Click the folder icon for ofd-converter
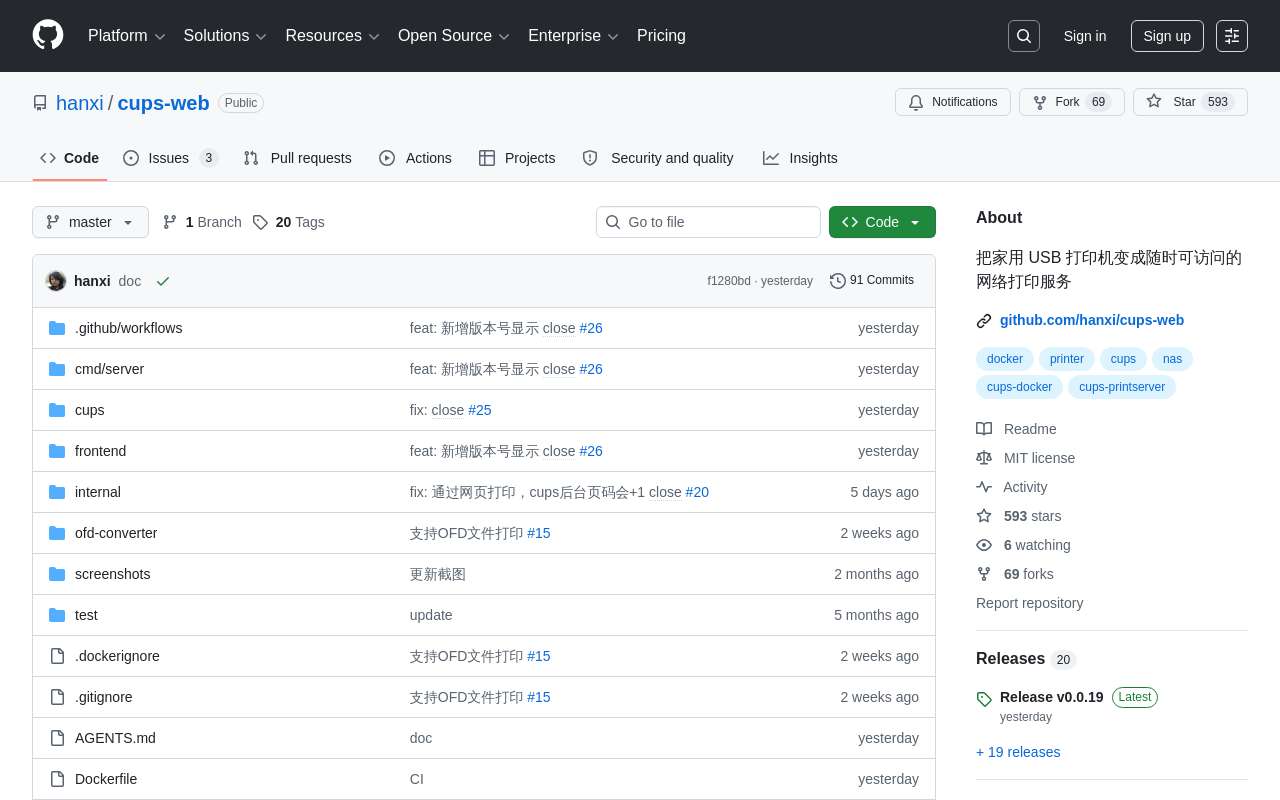 click(57, 533)
